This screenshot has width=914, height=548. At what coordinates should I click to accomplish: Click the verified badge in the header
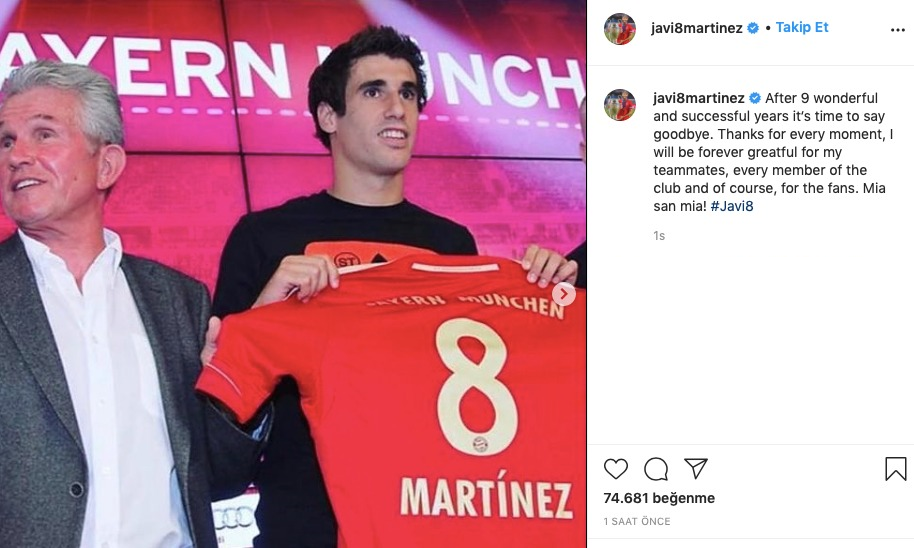coord(753,28)
